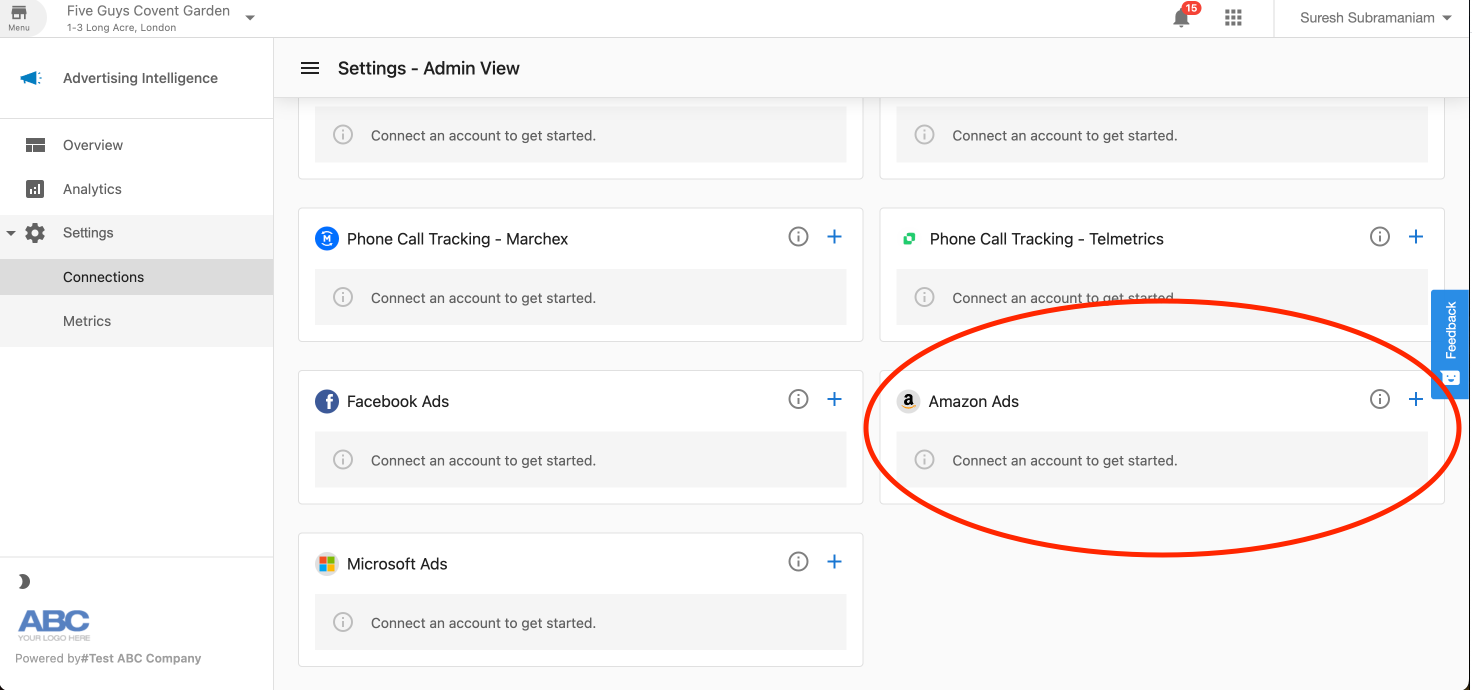
Task: Open the notifications bell
Action: (1181, 17)
